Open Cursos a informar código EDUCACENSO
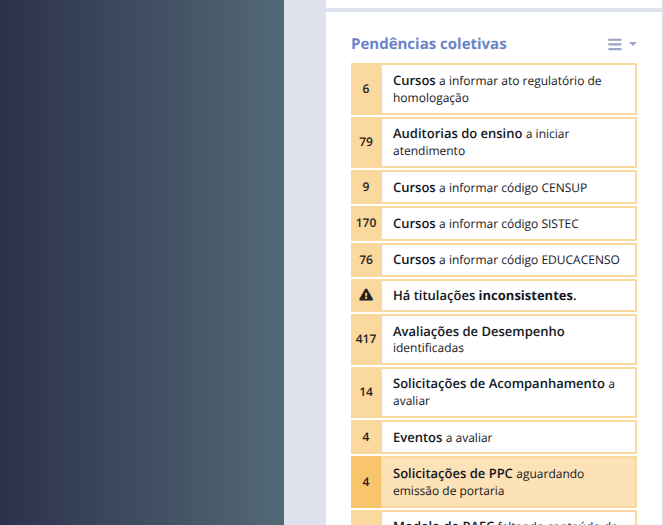663x525 pixels. (x=494, y=260)
